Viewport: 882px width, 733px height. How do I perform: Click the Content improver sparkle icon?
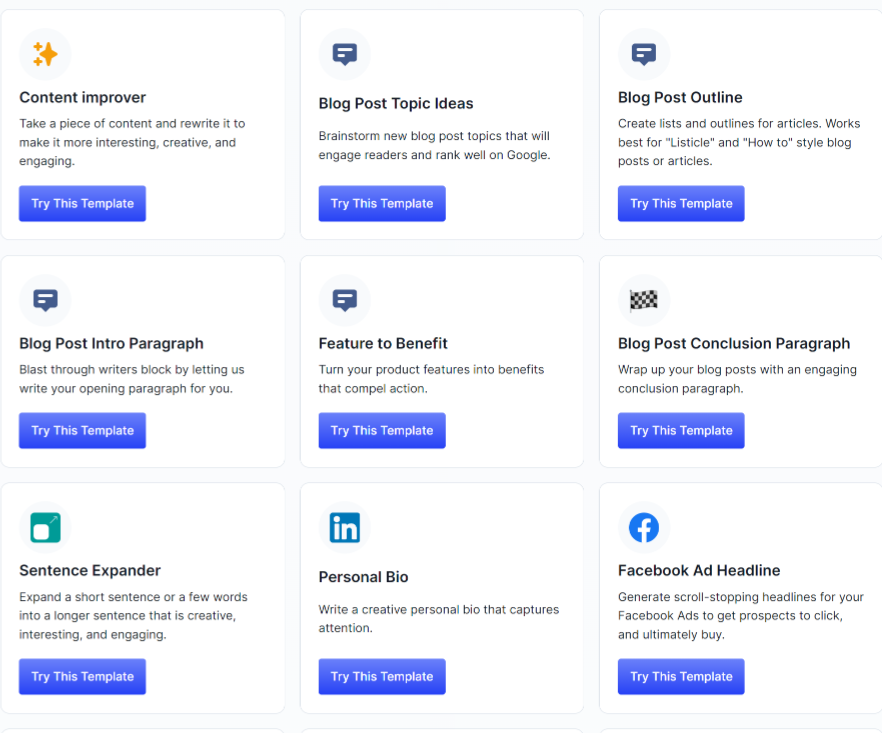[x=46, y=54]
